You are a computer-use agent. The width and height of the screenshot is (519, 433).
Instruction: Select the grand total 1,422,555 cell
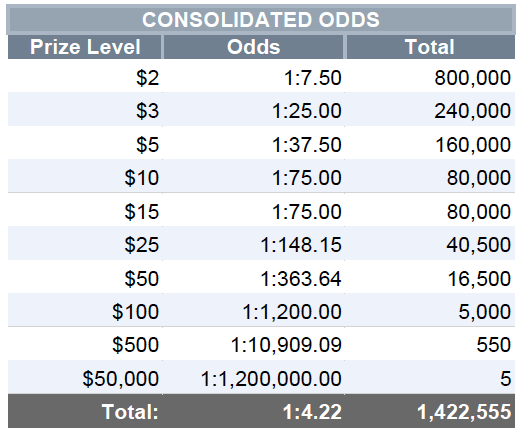[430, 411]
